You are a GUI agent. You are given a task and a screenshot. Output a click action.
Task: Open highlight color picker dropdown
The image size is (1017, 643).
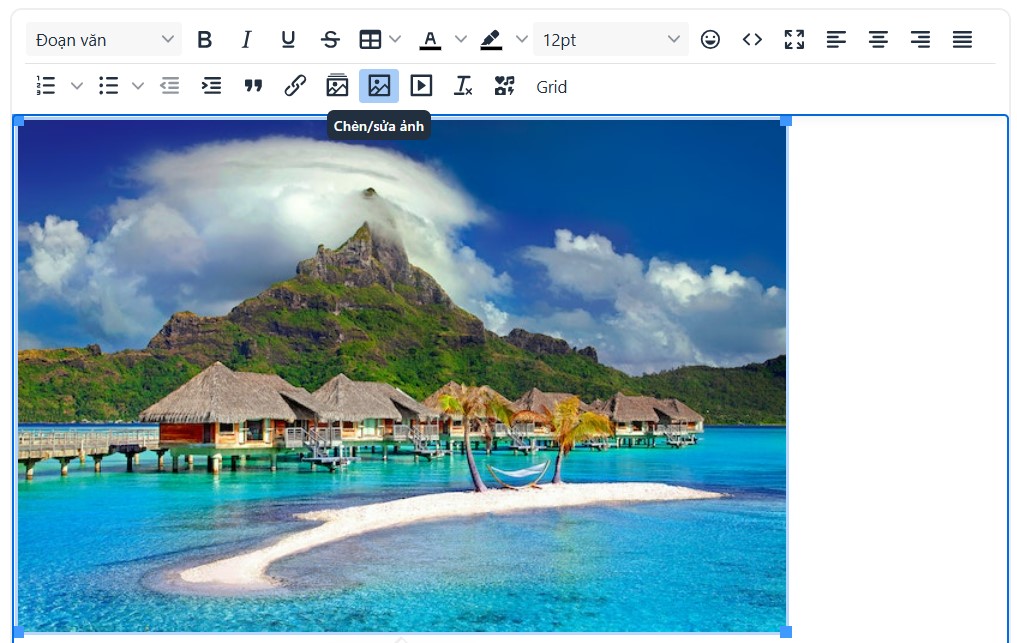521,40
